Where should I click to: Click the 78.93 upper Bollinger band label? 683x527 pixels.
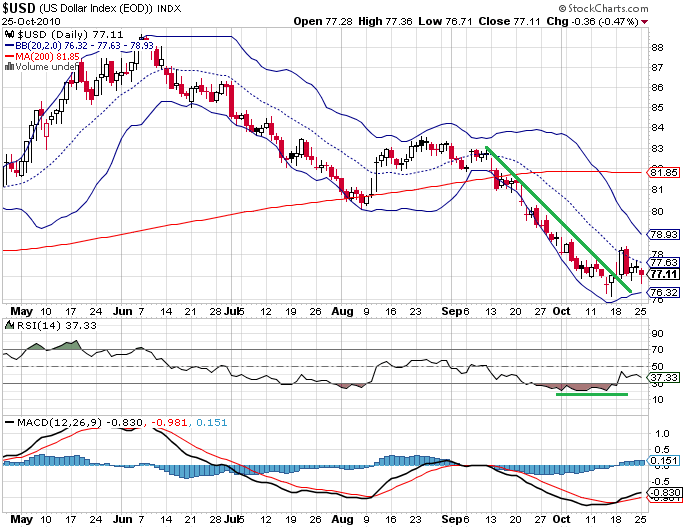[664, 234]
